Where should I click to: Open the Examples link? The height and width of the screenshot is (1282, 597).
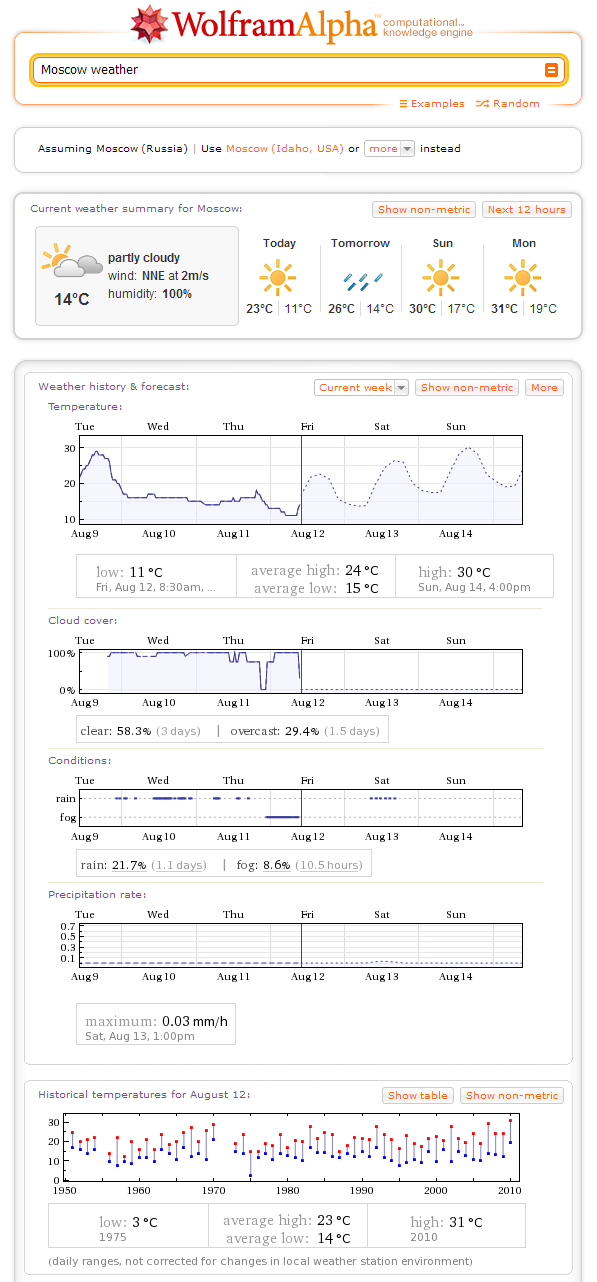(432, 104)
